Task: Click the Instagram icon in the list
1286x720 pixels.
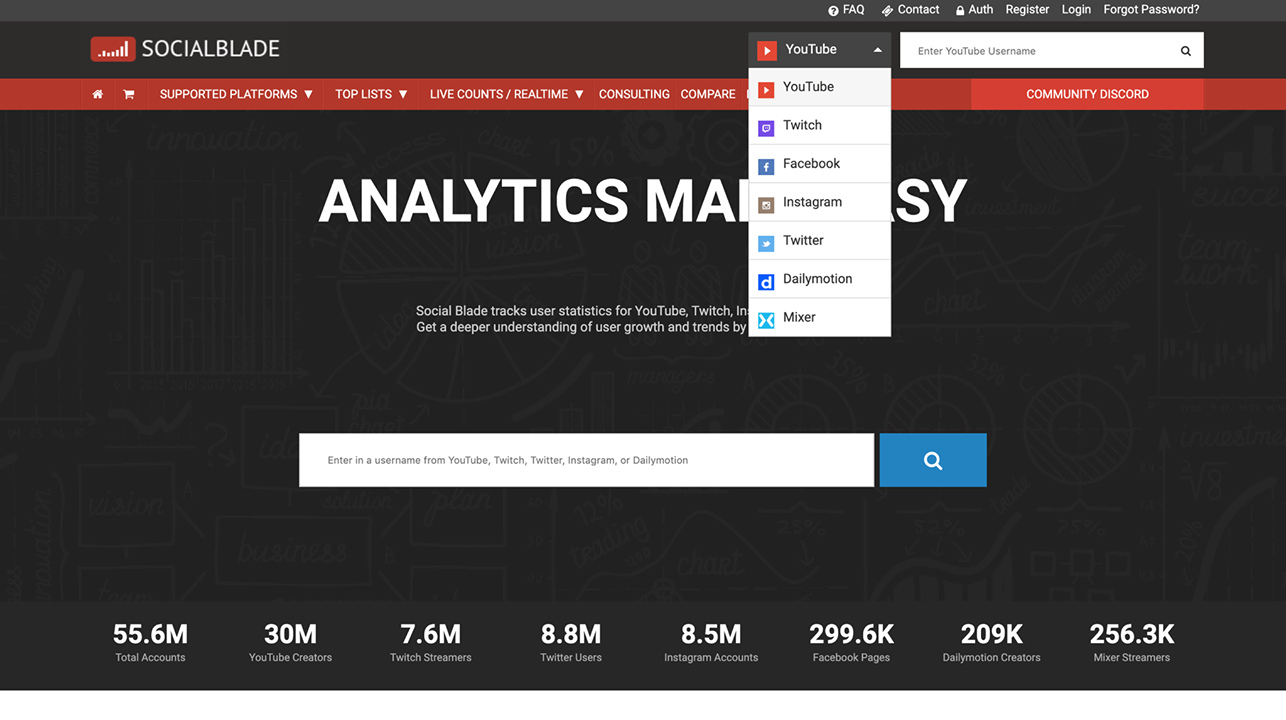Action: click(766, 205)
